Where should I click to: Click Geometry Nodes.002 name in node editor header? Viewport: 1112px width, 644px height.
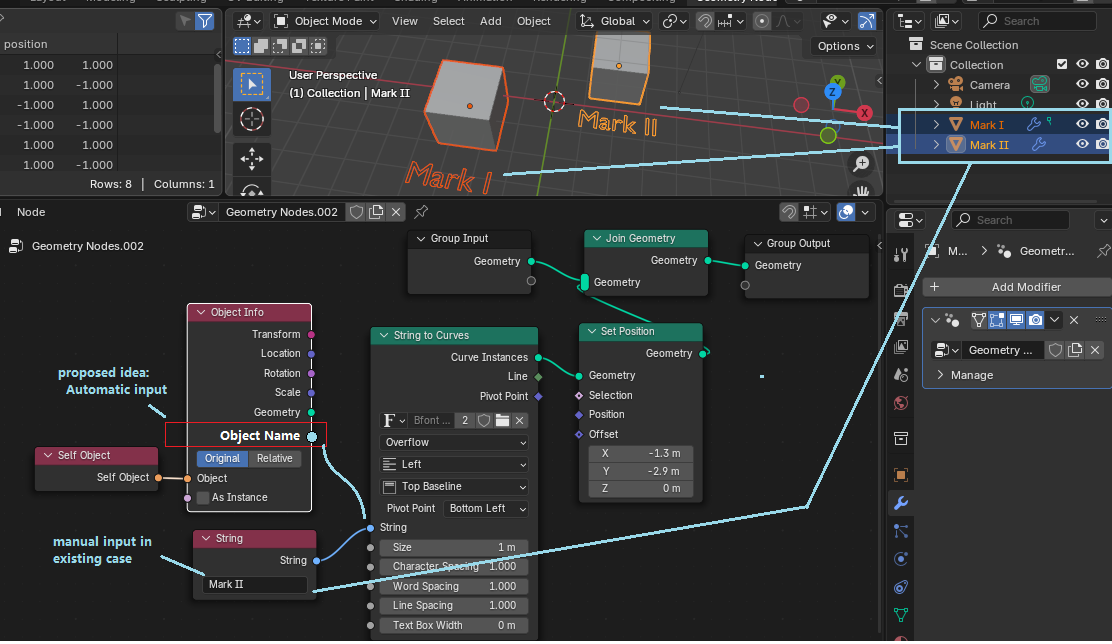(x=282, y=212)
